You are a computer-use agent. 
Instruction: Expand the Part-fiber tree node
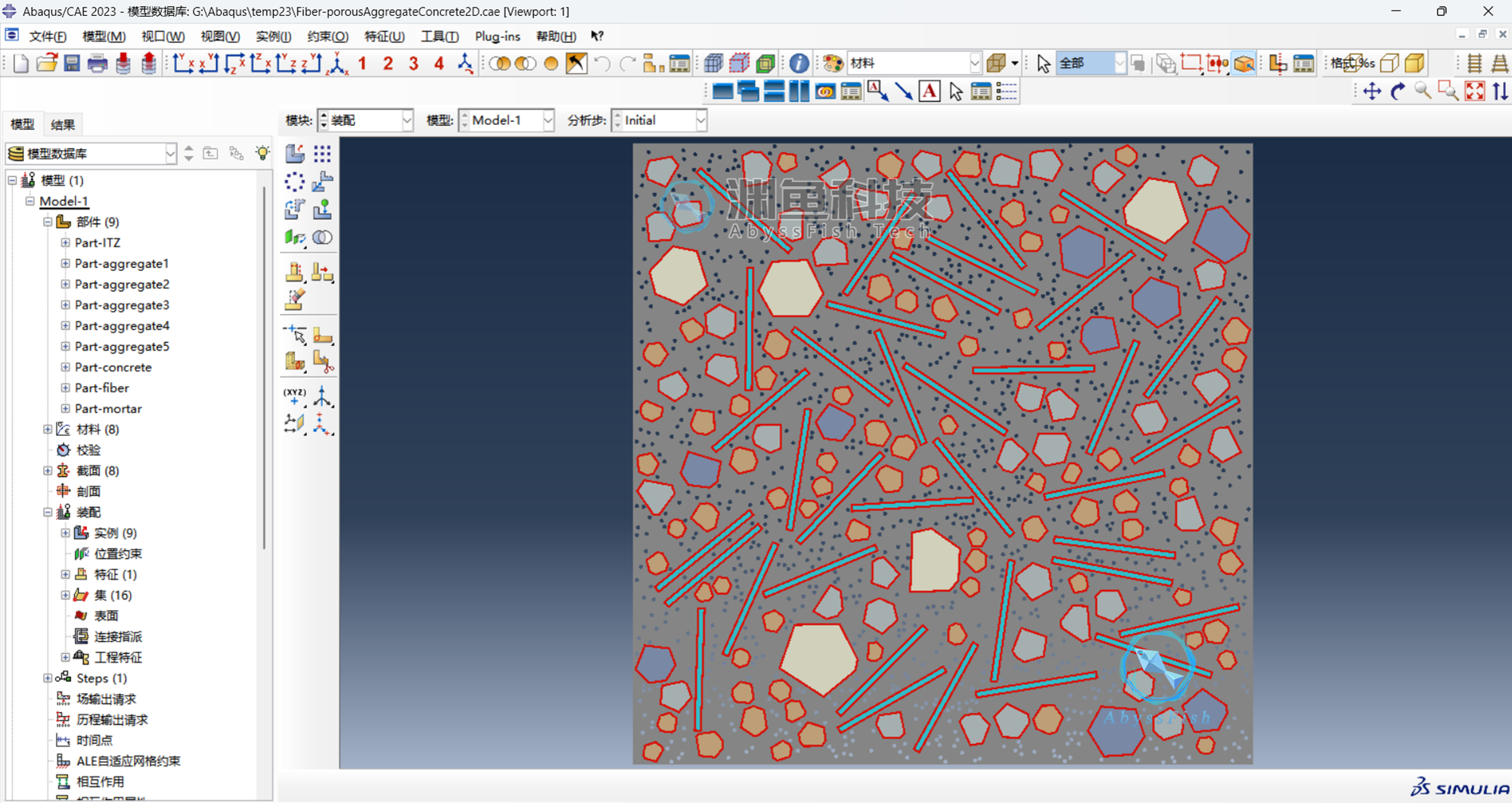coord(66,387)
